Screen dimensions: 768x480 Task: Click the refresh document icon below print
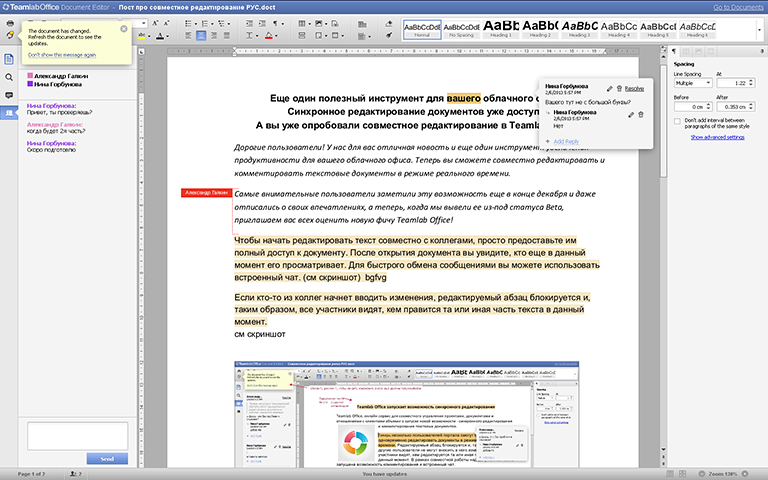[x=10, y=35]
